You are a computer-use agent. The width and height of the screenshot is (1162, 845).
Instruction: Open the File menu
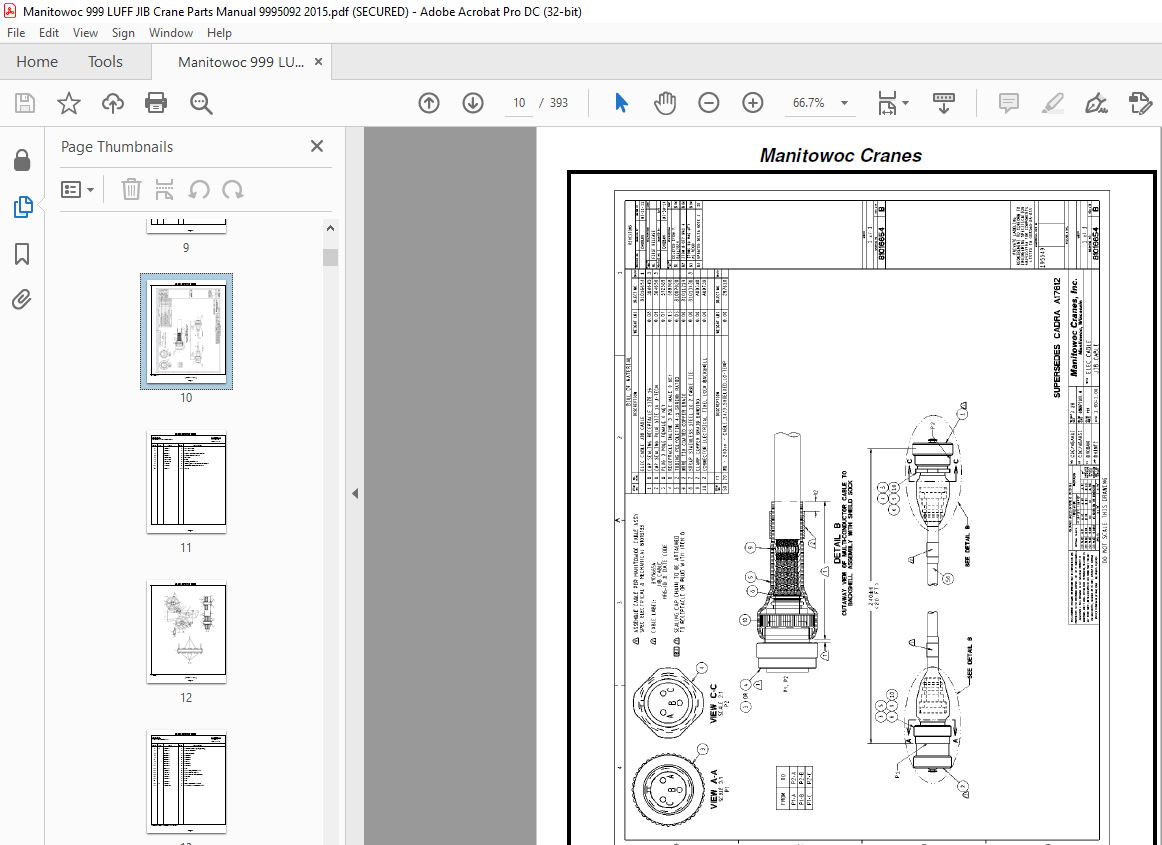point(16,33)
